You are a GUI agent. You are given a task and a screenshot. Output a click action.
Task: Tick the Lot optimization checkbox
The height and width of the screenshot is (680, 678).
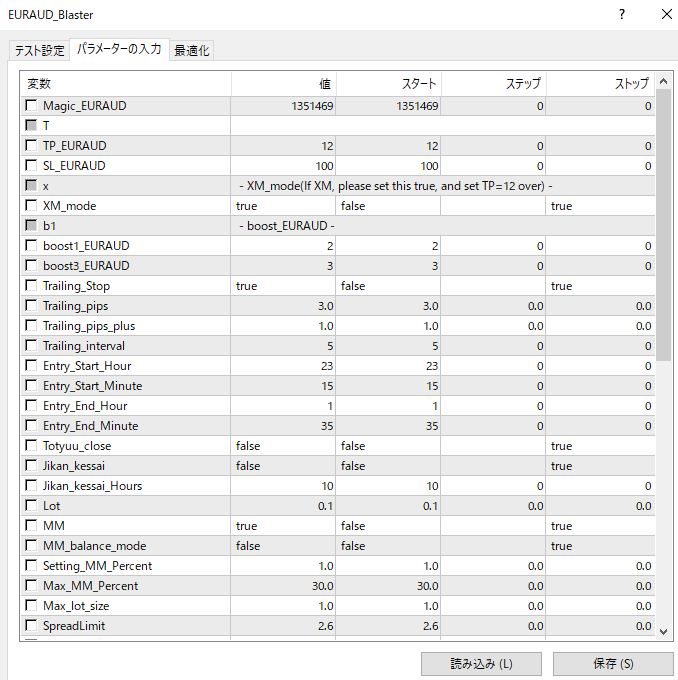click(31, 505)
